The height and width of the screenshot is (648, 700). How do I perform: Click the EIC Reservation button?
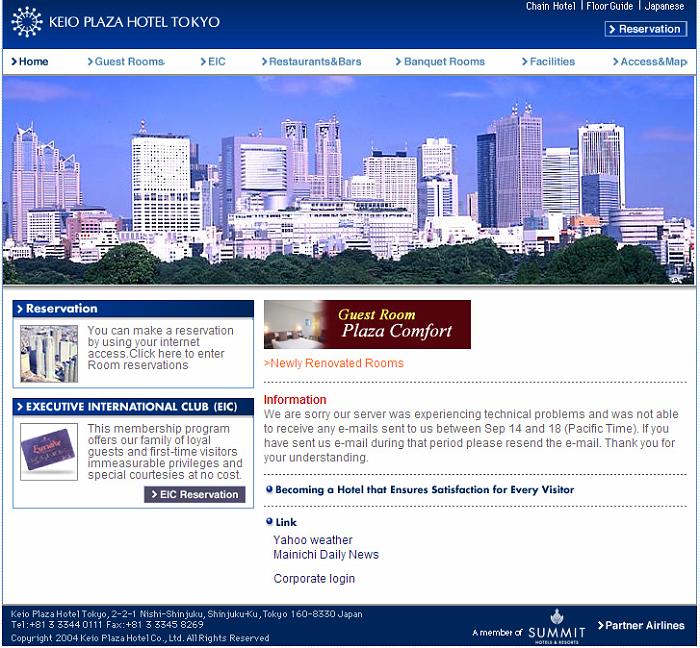(195, 494)
